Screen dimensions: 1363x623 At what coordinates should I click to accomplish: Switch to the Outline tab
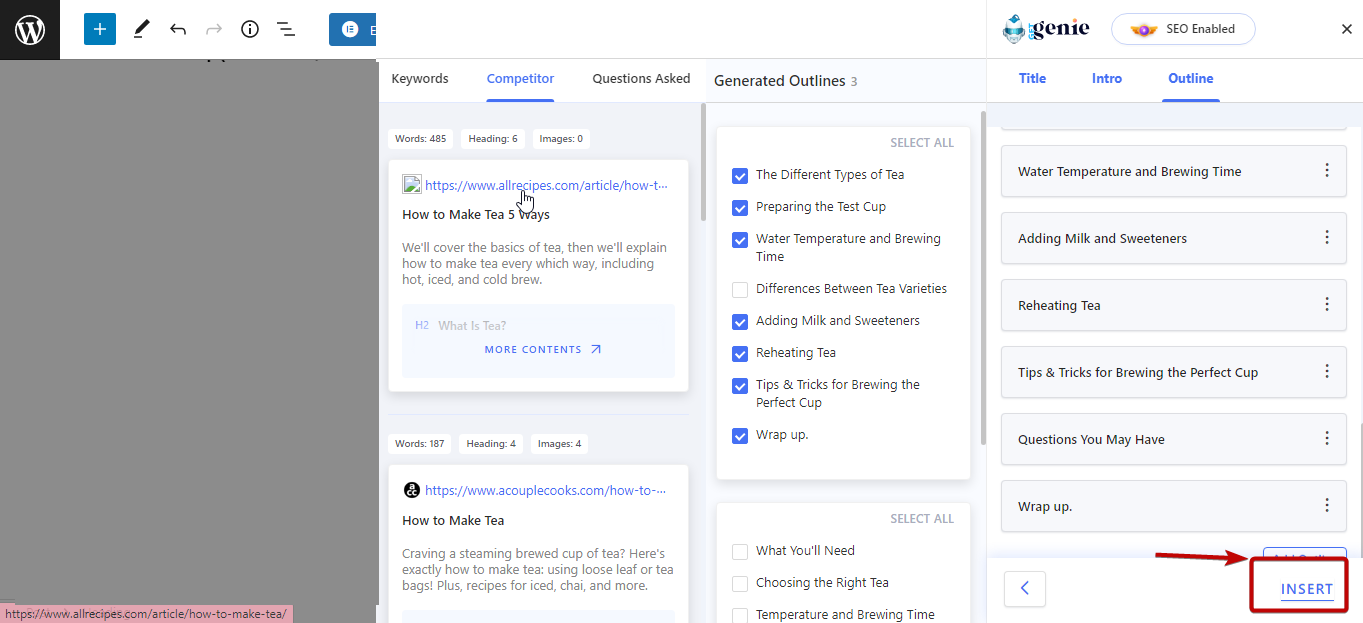coord(1191,78)
